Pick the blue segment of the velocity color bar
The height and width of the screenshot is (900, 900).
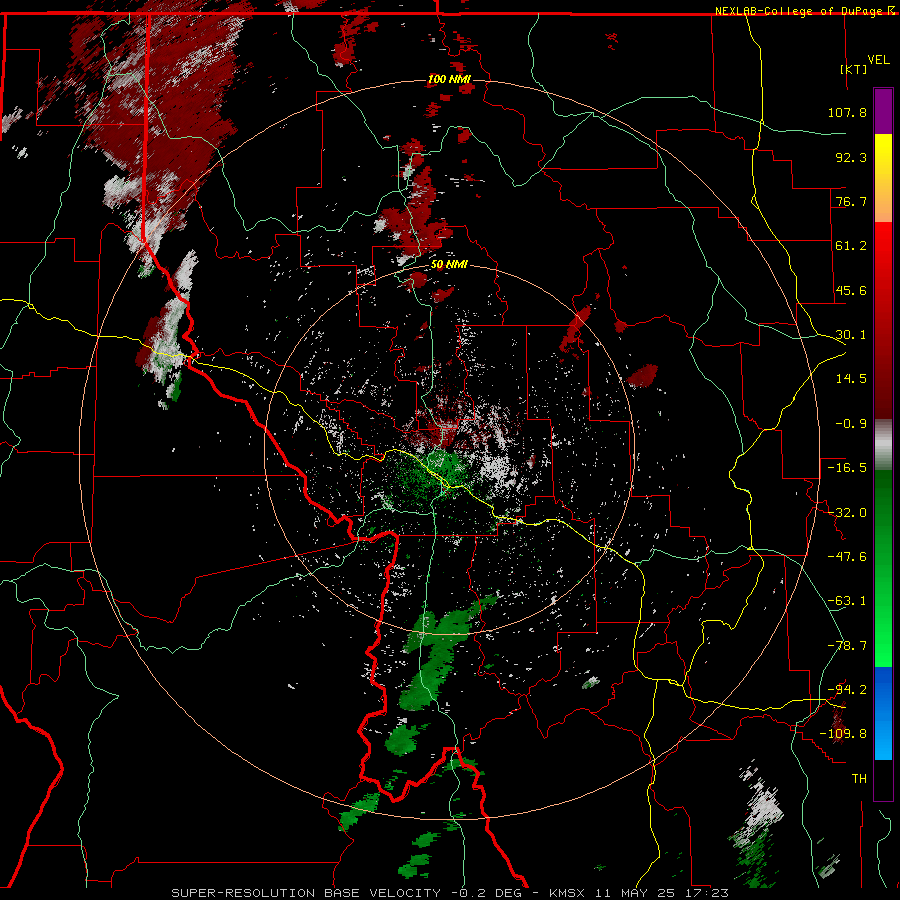coord(883,713)
